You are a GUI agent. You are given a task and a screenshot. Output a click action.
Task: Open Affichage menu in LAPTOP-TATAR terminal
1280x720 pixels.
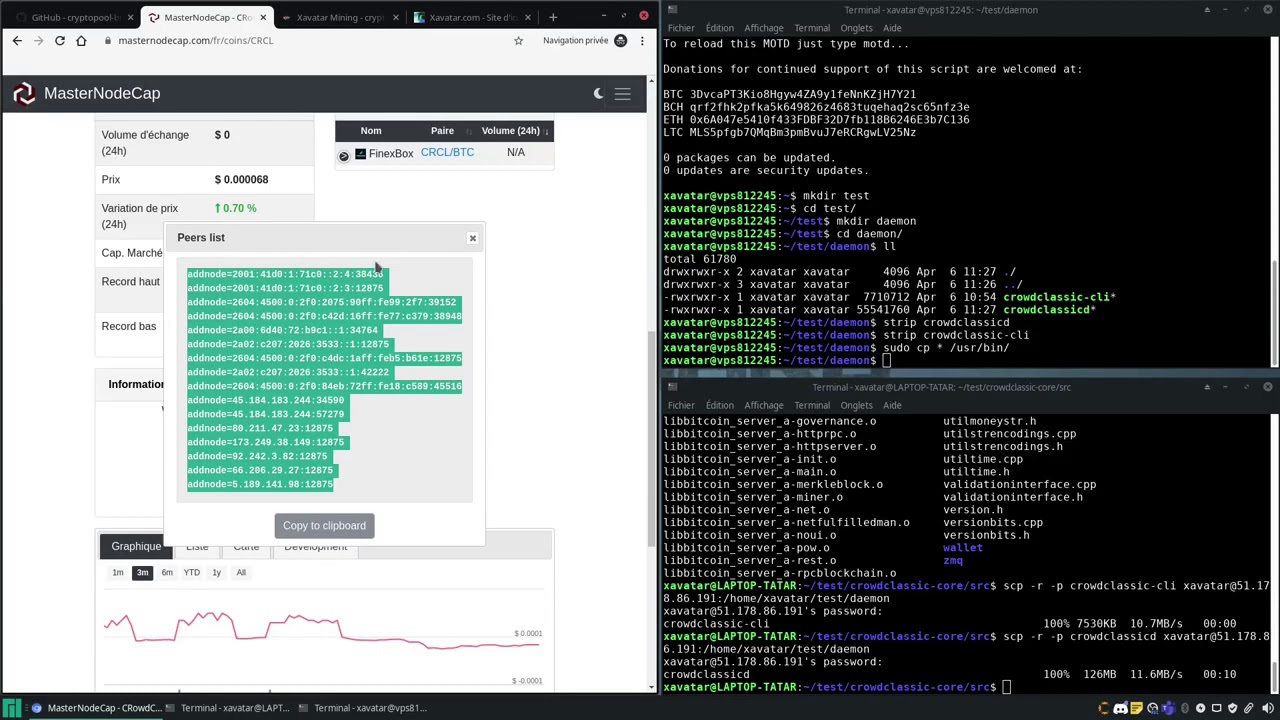point(763,406)
